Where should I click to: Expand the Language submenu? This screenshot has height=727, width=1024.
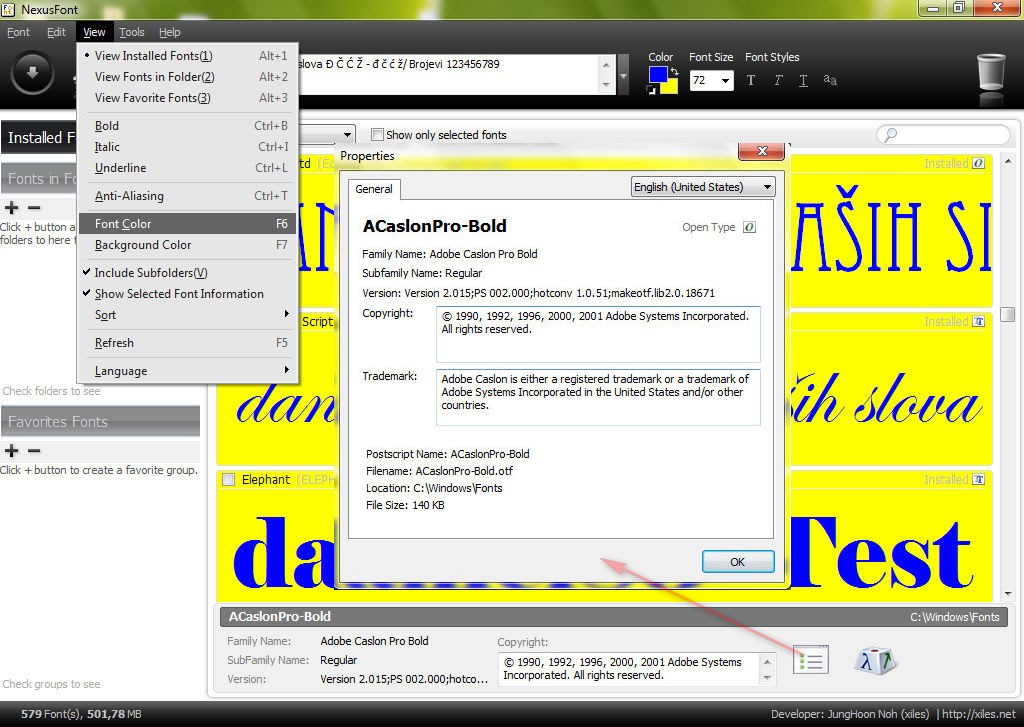pos(187,371)
